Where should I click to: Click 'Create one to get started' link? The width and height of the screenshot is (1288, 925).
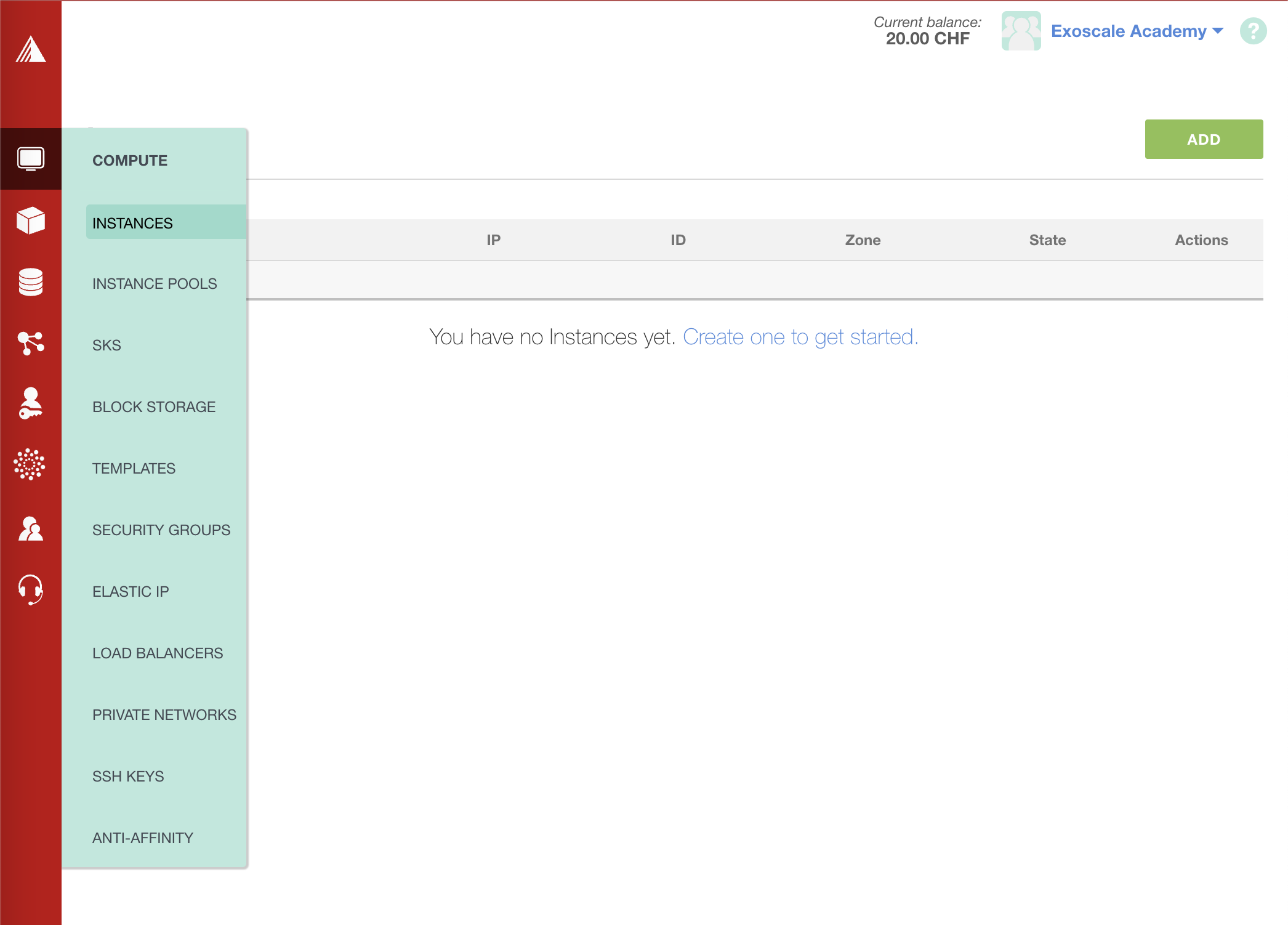pos(800,337)
